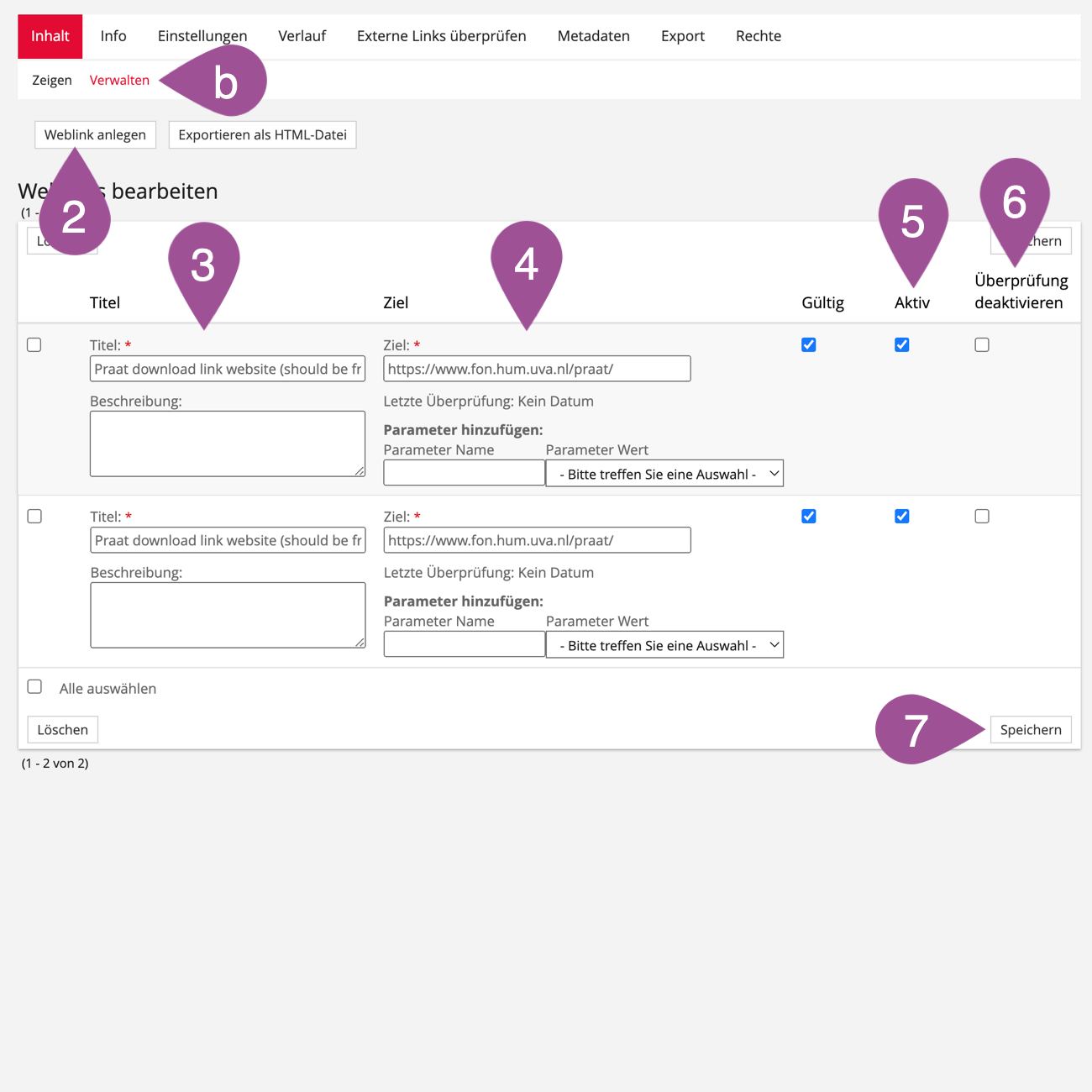Image resolution: width=1092 pixels, height=1092 pixels.
Task: Select the Zeigen subtab
Action: click(52, 81)
